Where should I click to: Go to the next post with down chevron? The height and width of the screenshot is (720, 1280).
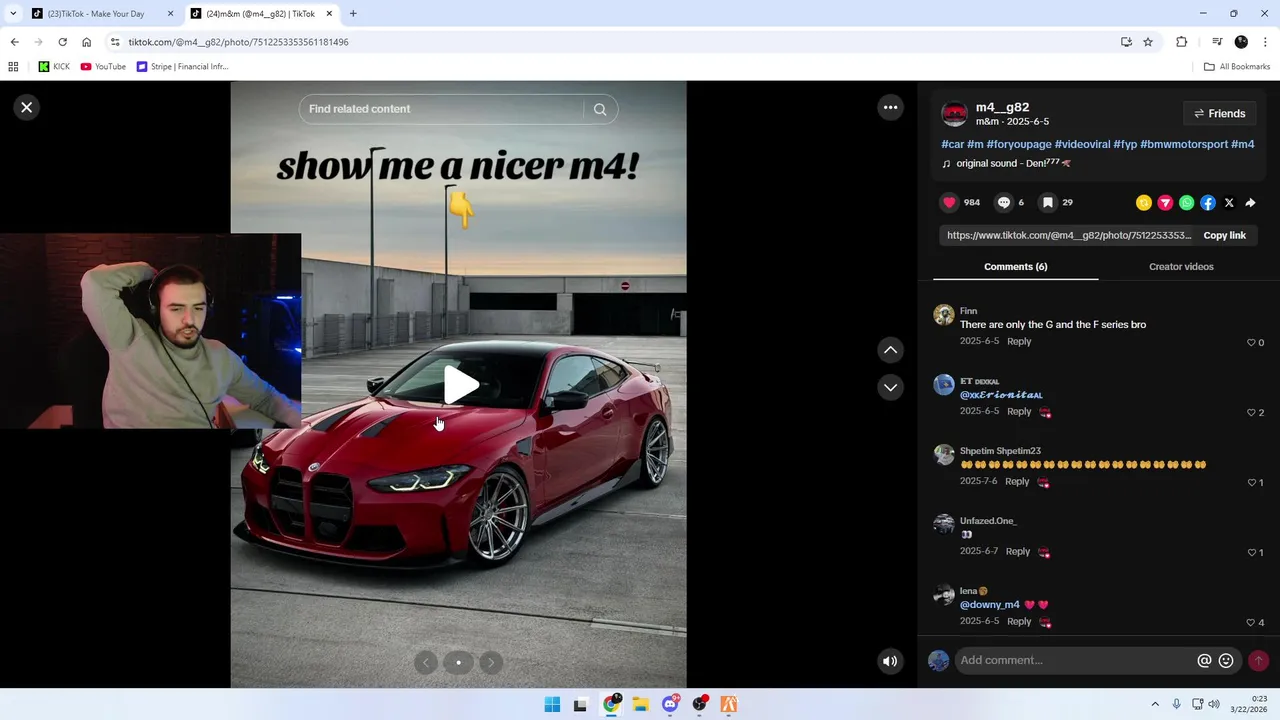pos(890,387)
